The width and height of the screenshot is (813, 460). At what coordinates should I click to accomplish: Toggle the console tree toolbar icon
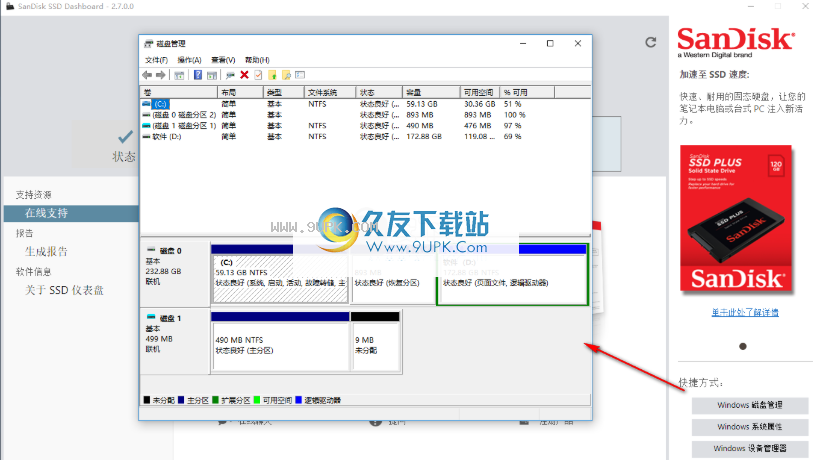coord(179,75)
